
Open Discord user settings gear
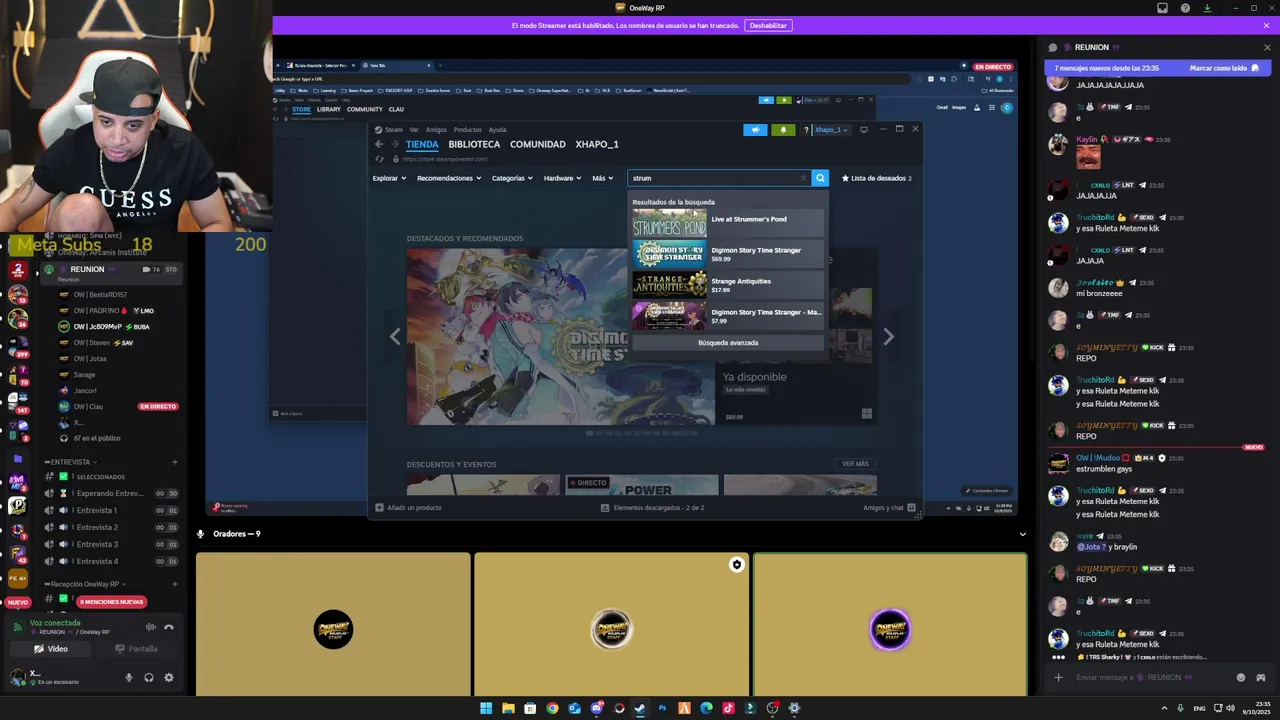pos(169,677)
